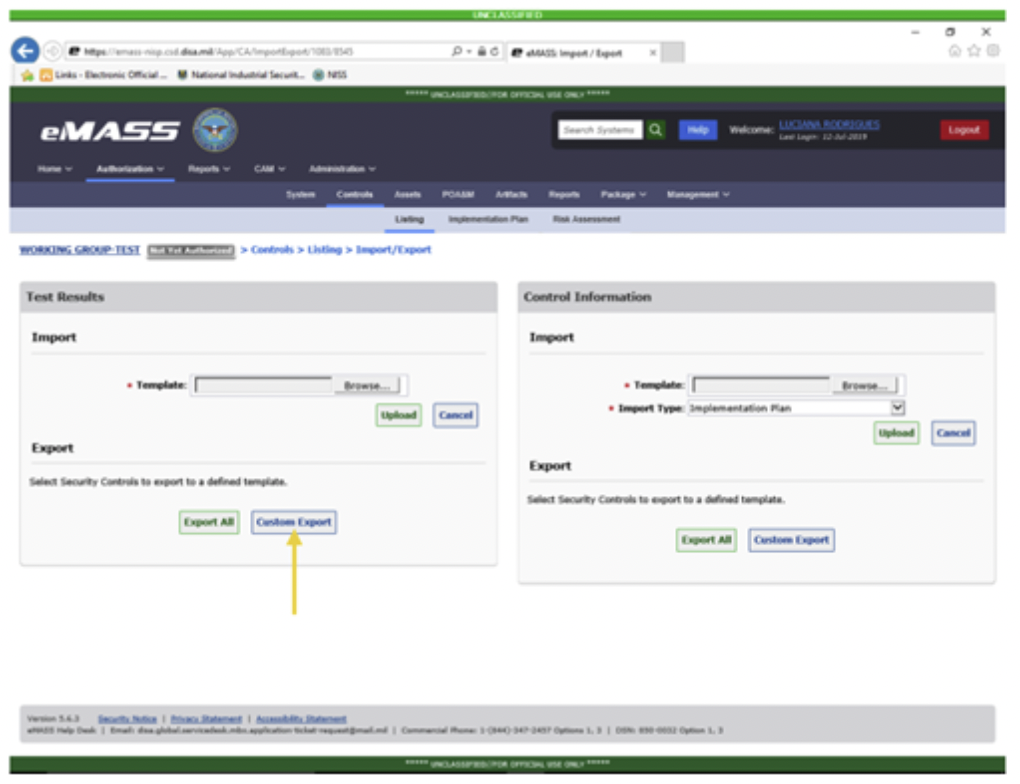
Task: Open the Security Notice link in the footer
Action: (x=127, y=718)
